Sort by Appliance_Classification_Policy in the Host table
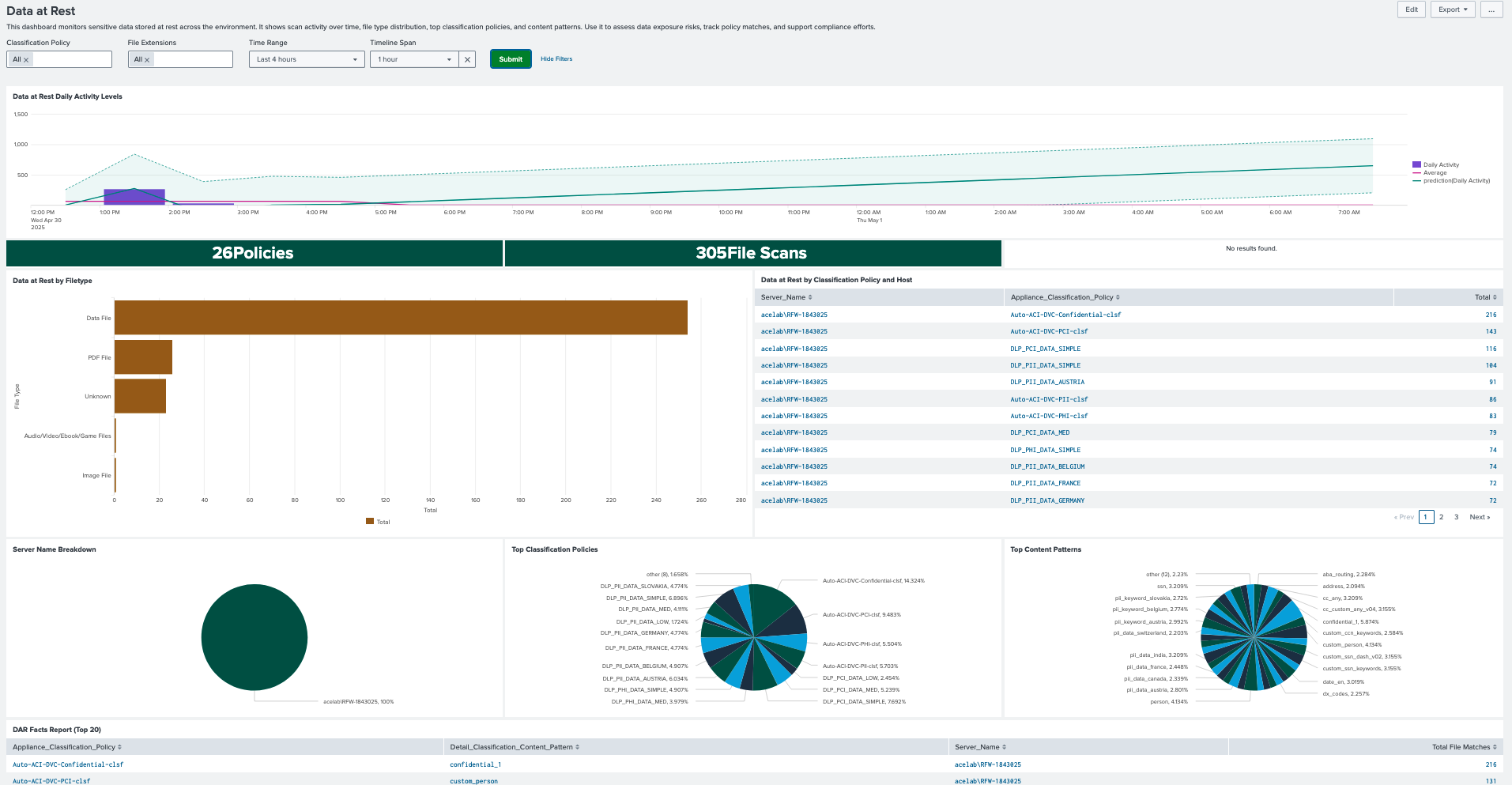 click(1065, 297)
